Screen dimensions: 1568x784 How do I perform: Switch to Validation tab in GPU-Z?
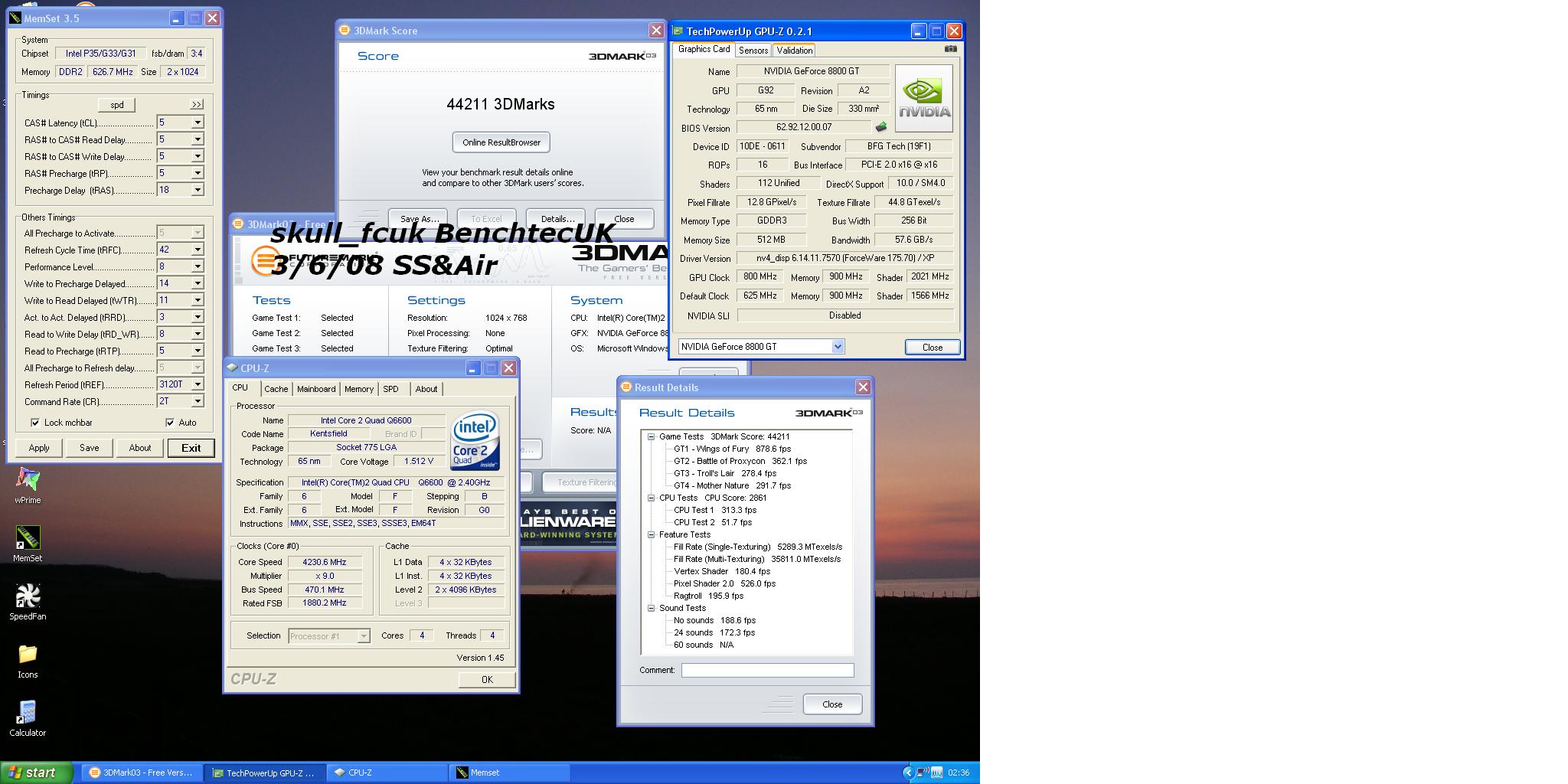[x=794, y=51]
